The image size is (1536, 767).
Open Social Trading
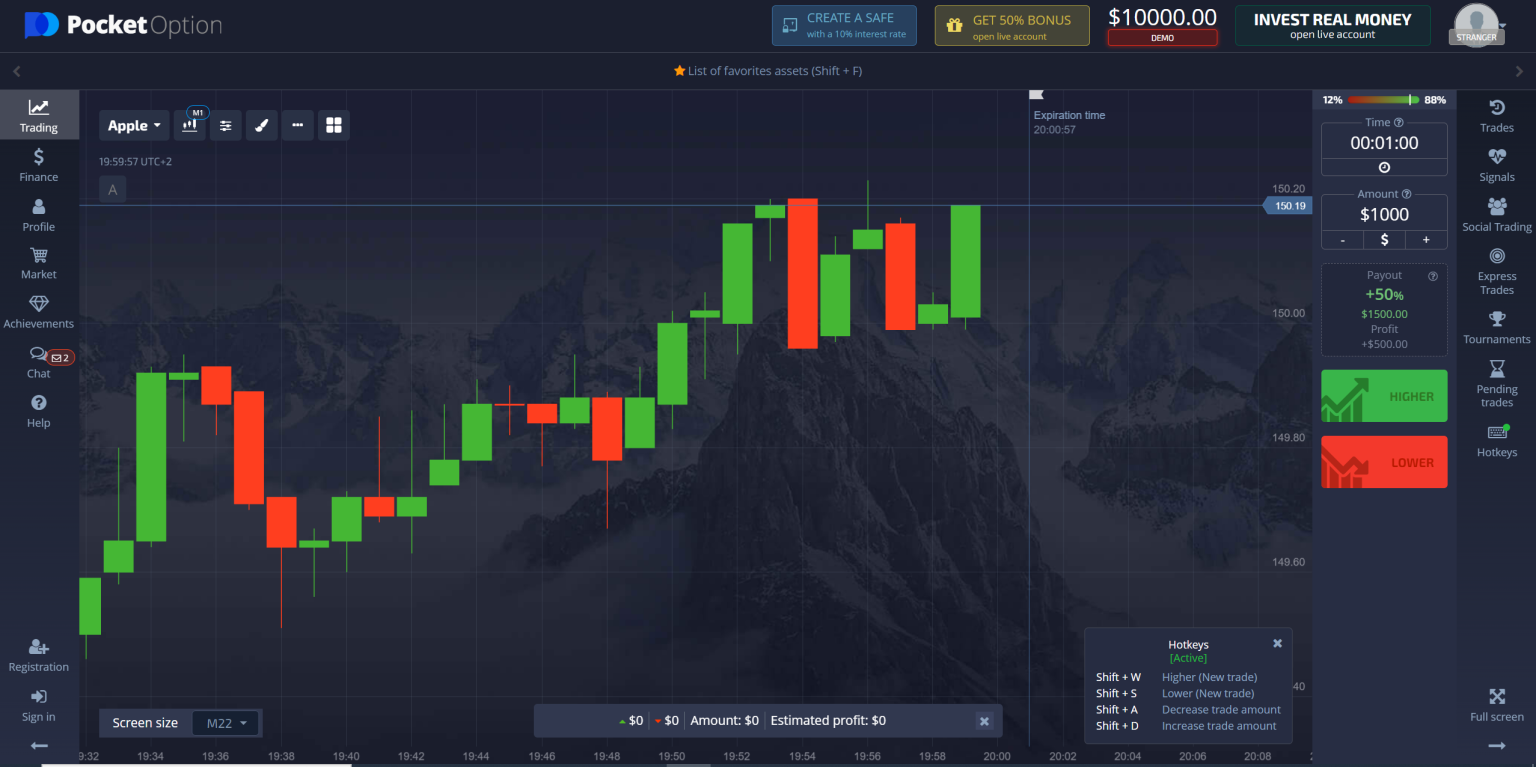[1496, 213]
